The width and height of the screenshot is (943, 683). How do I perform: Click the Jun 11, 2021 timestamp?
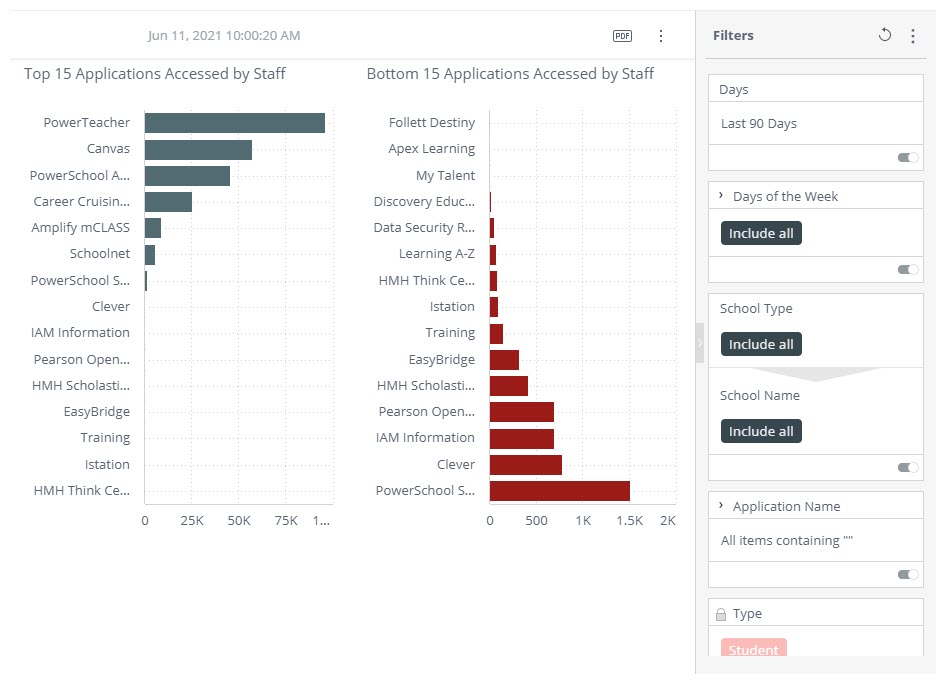[224, 35]
